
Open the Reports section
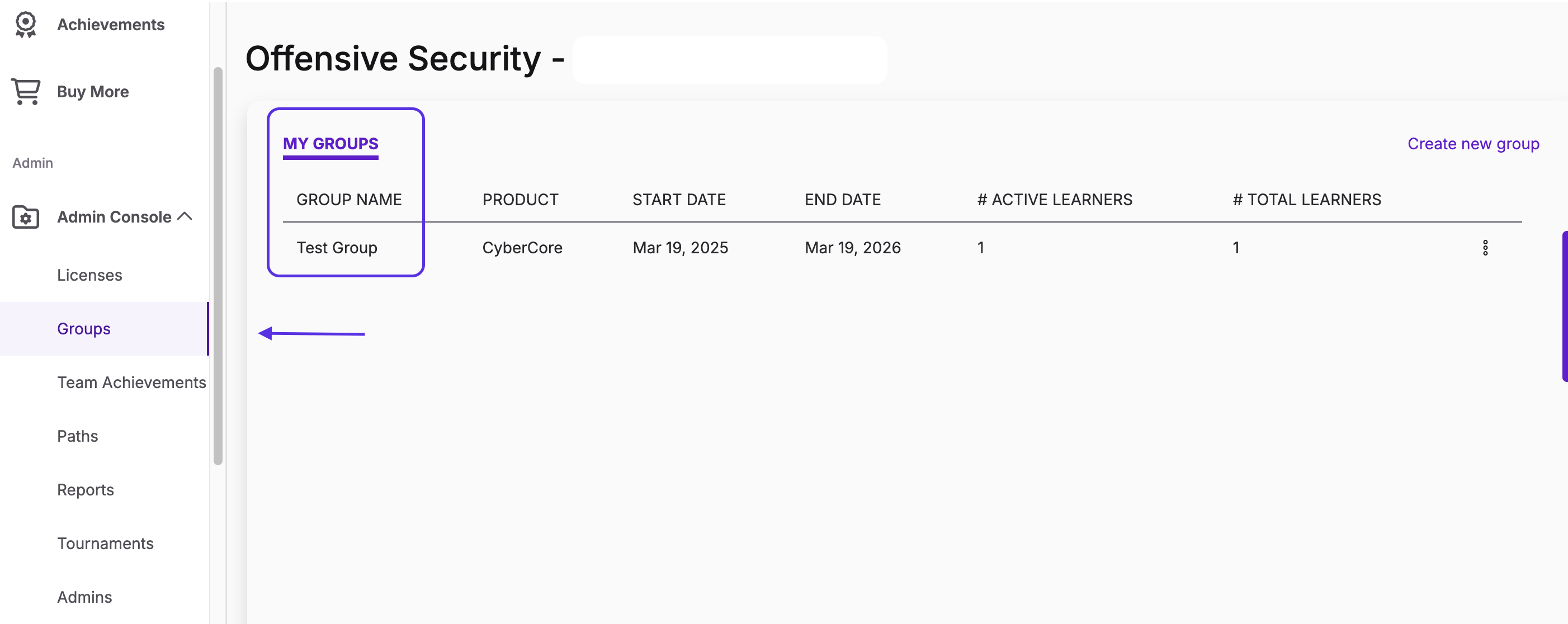[85, 489]
